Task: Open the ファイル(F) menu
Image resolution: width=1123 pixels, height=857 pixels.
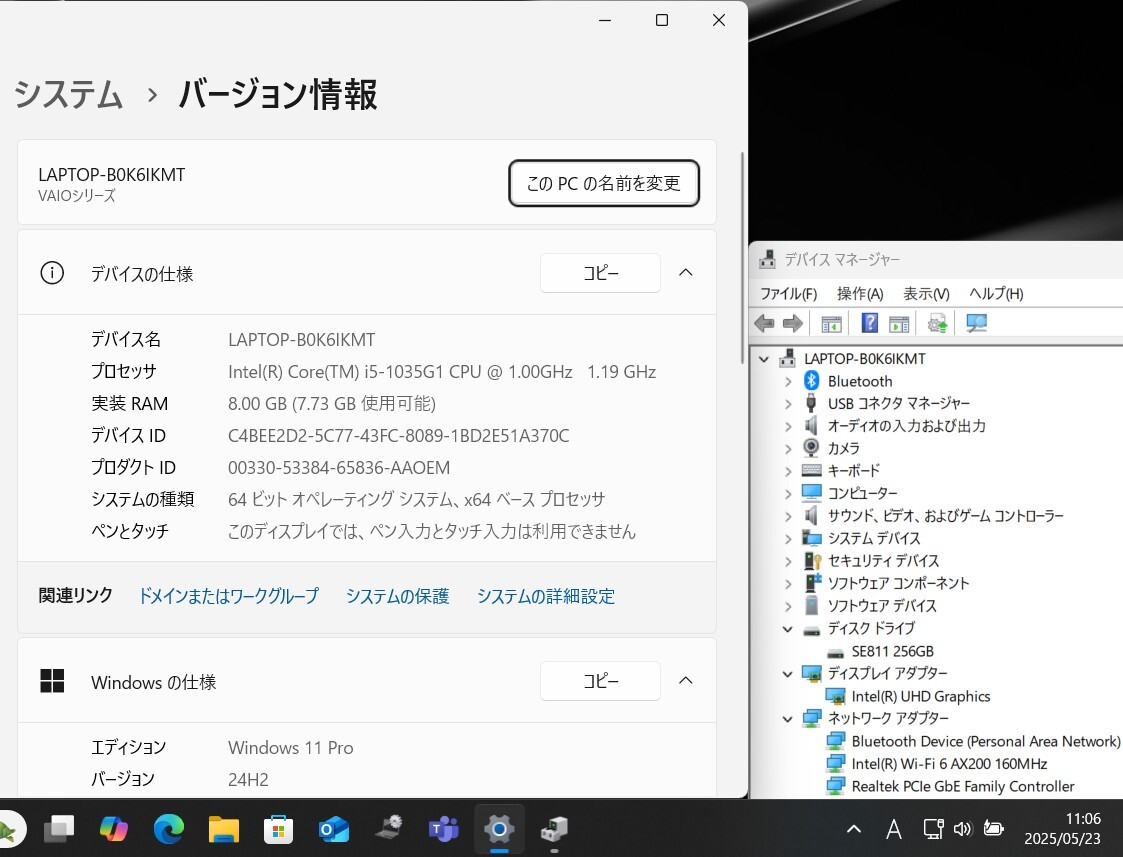Action: (x=789, y=294)
